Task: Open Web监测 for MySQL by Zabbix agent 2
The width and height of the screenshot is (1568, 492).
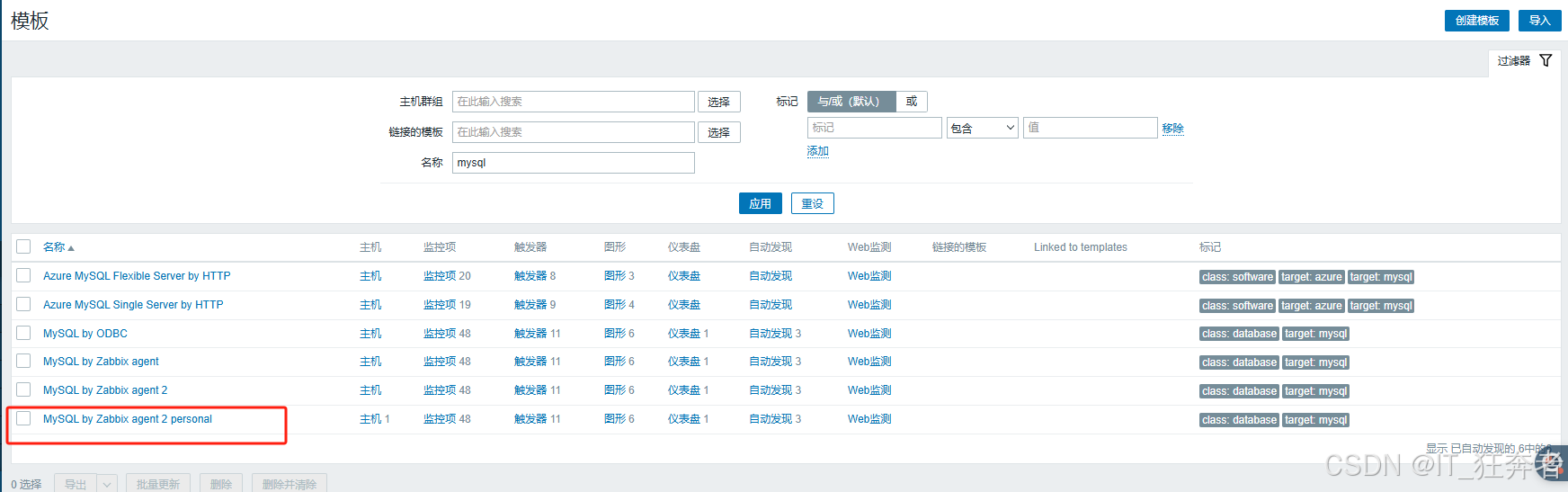Action: pyautogui.click(x=869, y=390)
